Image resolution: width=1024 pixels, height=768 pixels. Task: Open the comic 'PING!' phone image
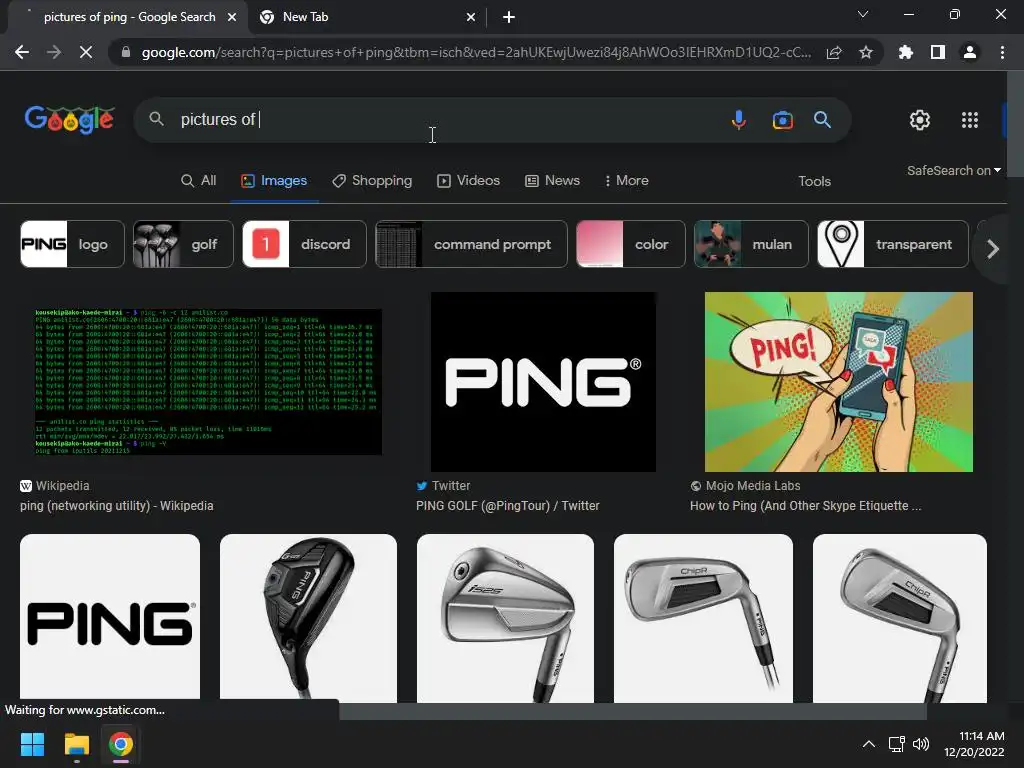click(839, 382)
